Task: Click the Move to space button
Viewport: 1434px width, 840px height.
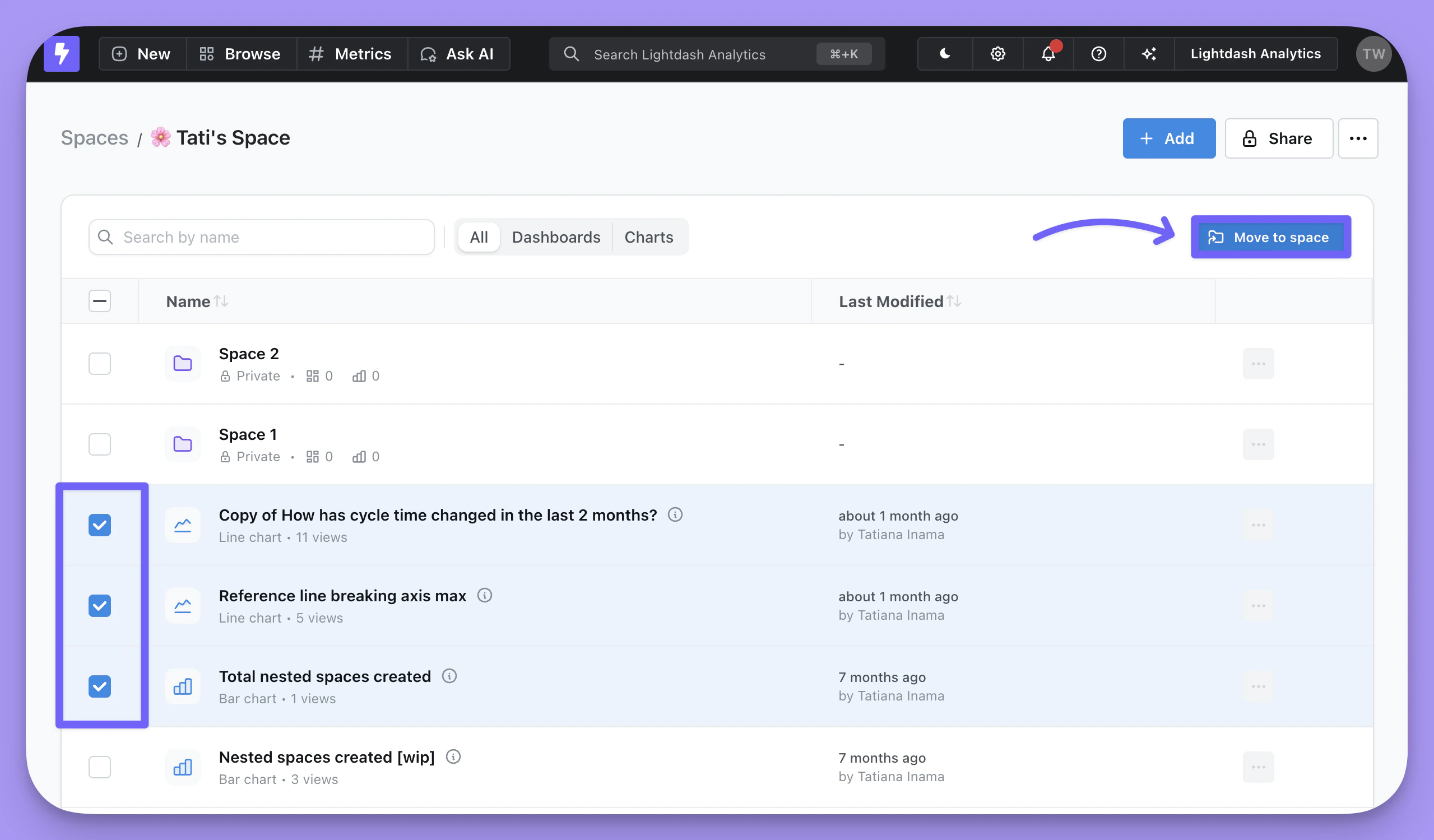Action: click(x=1270, y=237)
